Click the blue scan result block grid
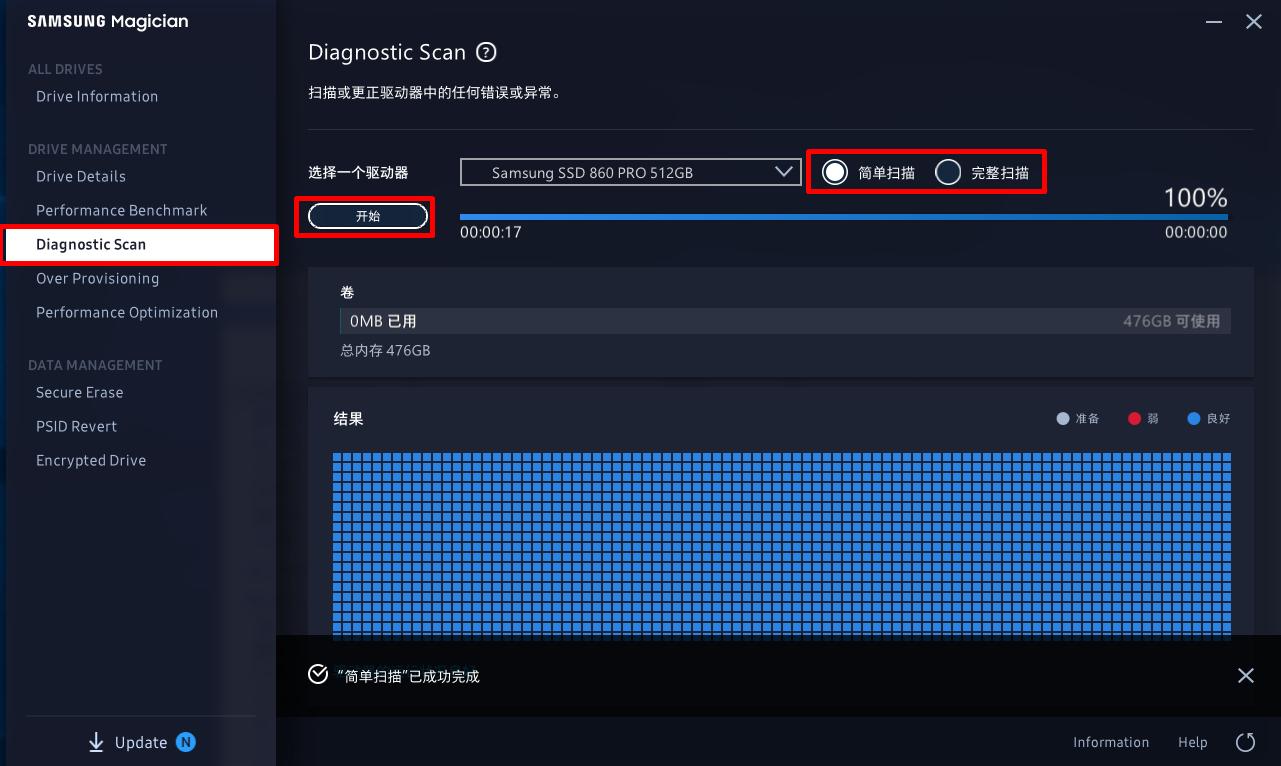Image resolution: width=1281 pixels, height=766 pixels. click(x=782, y=544)
